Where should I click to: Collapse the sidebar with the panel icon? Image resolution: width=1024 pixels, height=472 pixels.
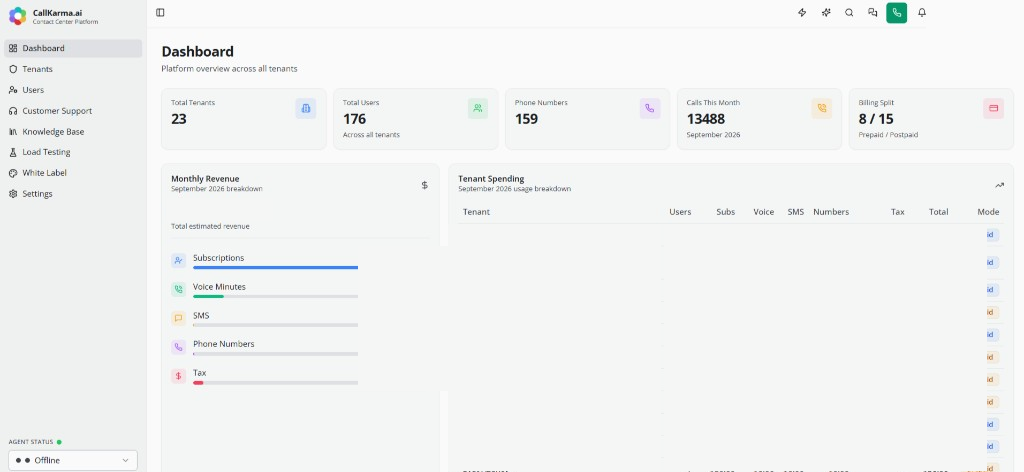pyautogui.click(x=160, y=12)
